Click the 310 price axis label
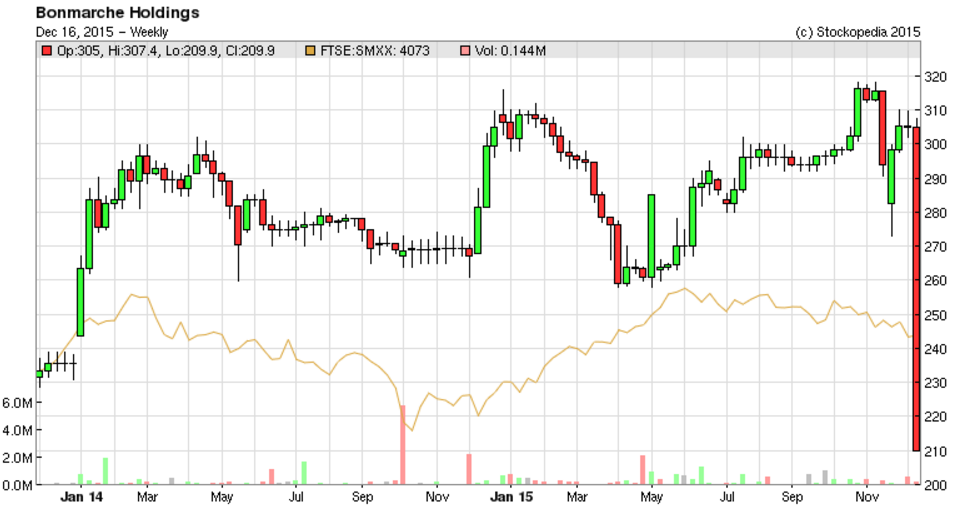Screen dimensions: 970x519 935,111
